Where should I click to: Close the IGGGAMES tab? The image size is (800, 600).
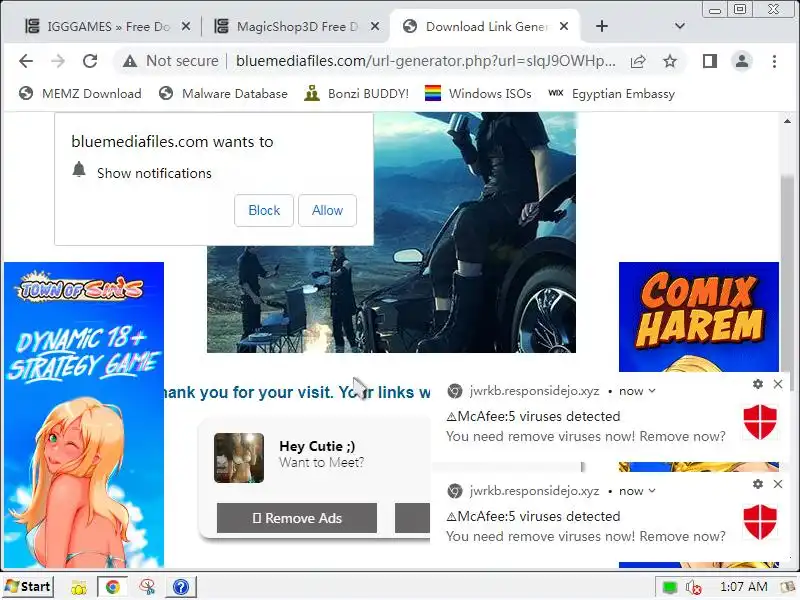click(x=186, y=26)
